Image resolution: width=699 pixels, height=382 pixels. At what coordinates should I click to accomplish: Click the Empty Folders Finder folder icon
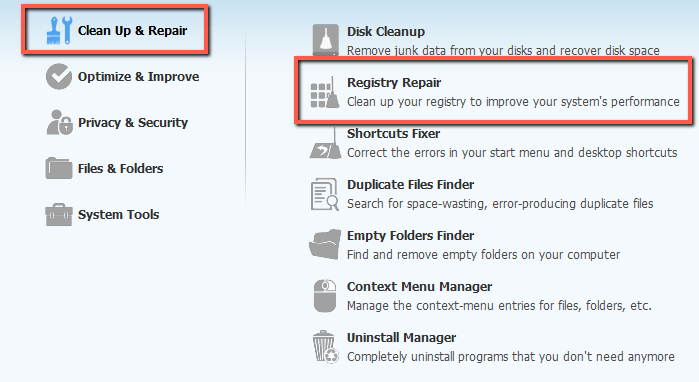(325, 245)
